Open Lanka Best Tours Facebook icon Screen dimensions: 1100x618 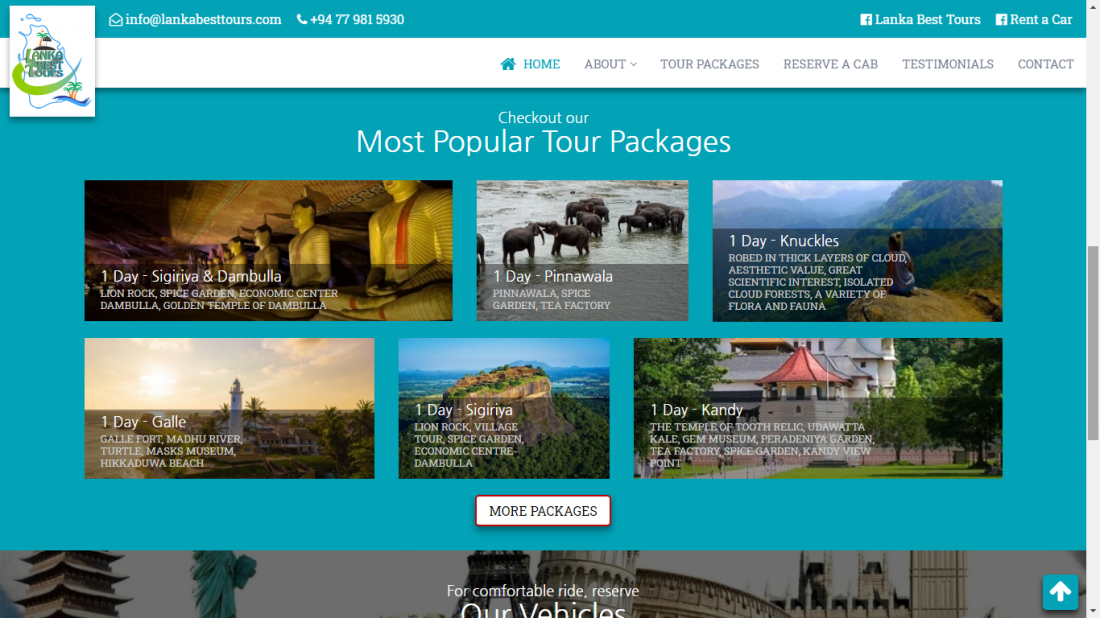point(866,20)
